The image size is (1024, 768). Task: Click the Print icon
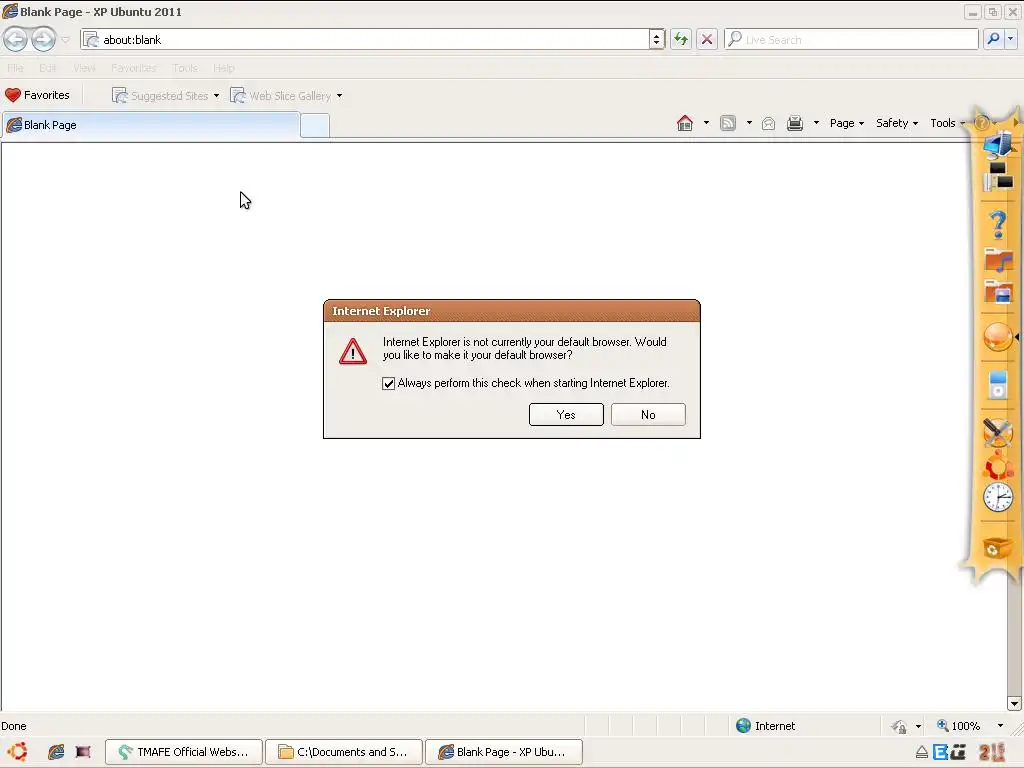coord(795,123)
